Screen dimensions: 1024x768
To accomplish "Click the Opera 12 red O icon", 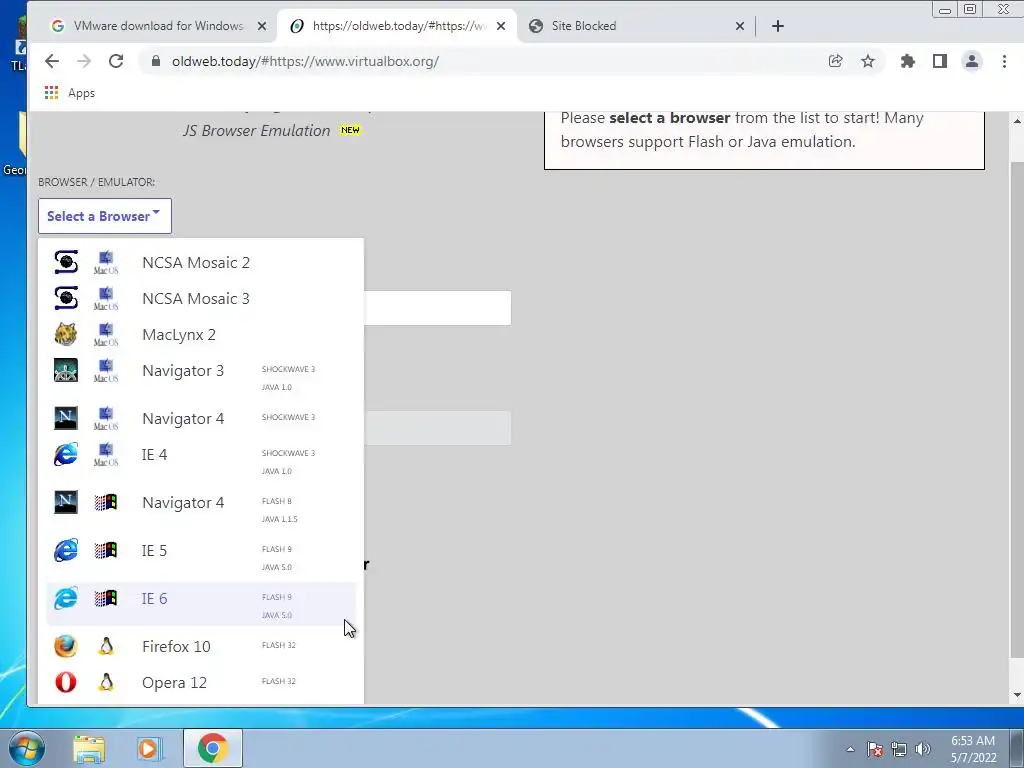I will tap(66, 682).
